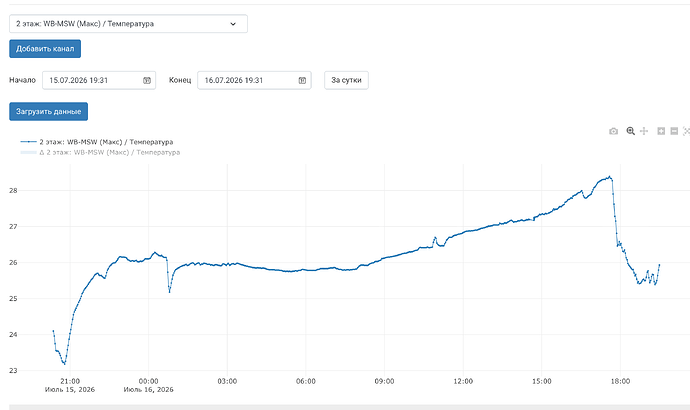This screenshot has height=410, width=690.
Task: Click the Zoom in plus icon
Action: (661, 131)
